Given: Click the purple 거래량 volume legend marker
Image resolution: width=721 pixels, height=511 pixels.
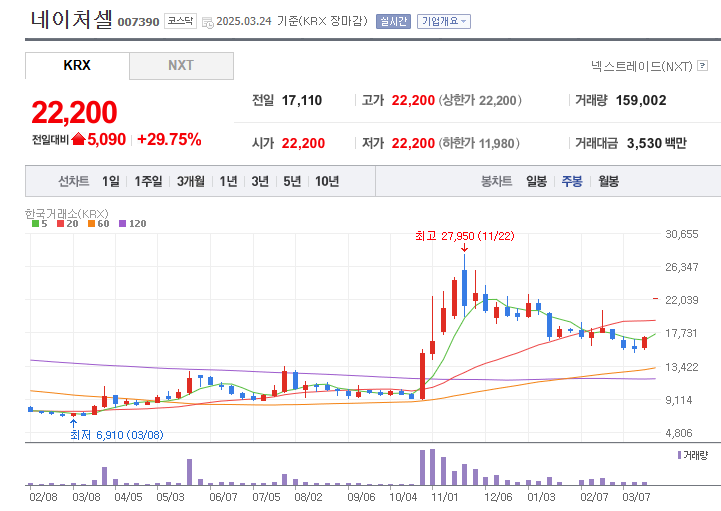Looking at the screenshot, I should click(679, 455).
